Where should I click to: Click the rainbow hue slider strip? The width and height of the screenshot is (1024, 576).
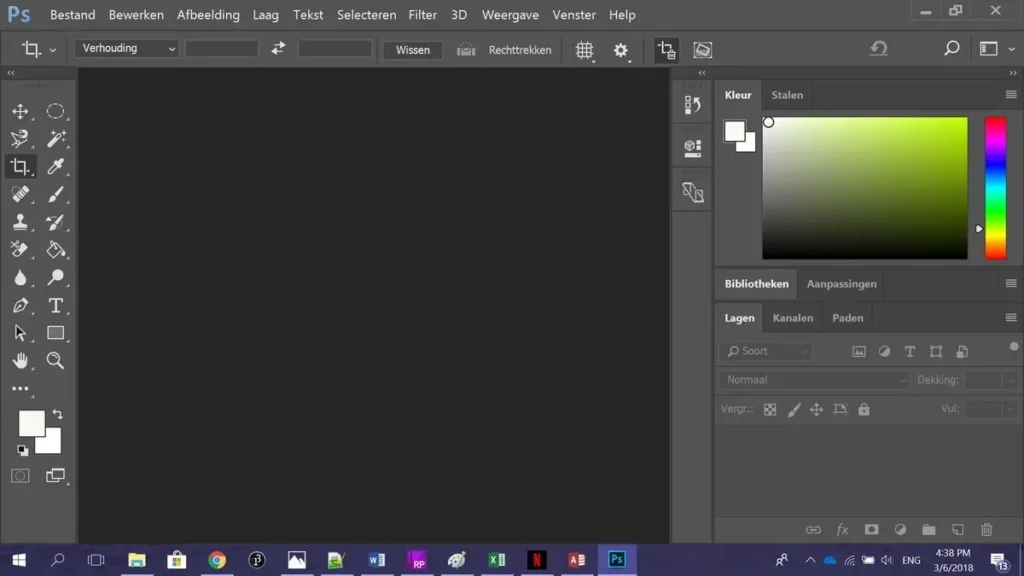click(x=995, y=188)
